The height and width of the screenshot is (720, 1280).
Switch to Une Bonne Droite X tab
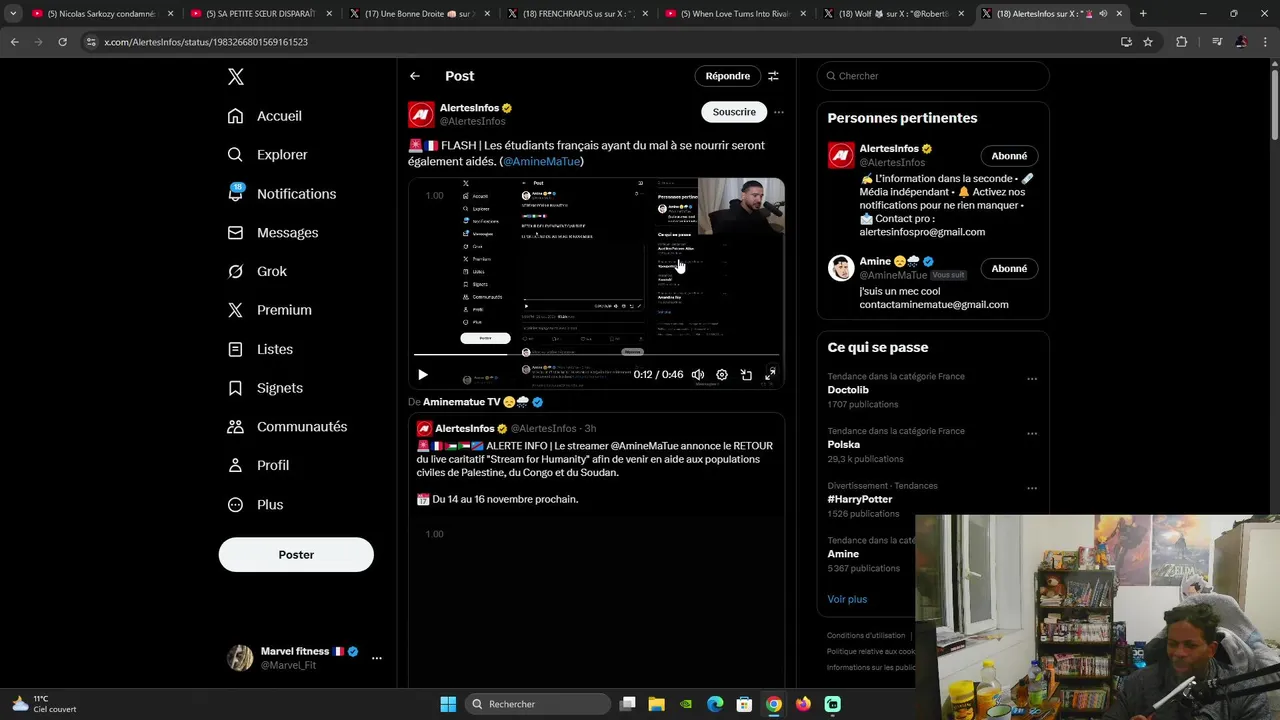(x=418, y=14)
